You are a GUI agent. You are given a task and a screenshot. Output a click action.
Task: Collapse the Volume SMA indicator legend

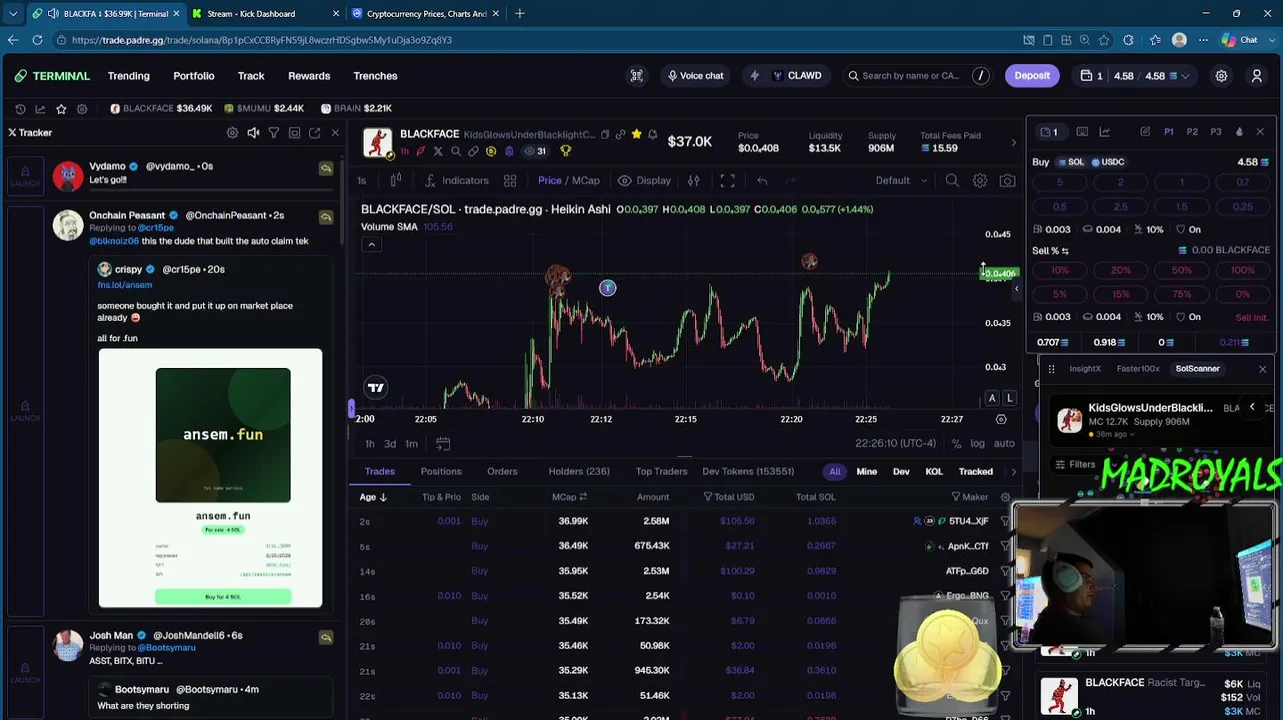371,245
